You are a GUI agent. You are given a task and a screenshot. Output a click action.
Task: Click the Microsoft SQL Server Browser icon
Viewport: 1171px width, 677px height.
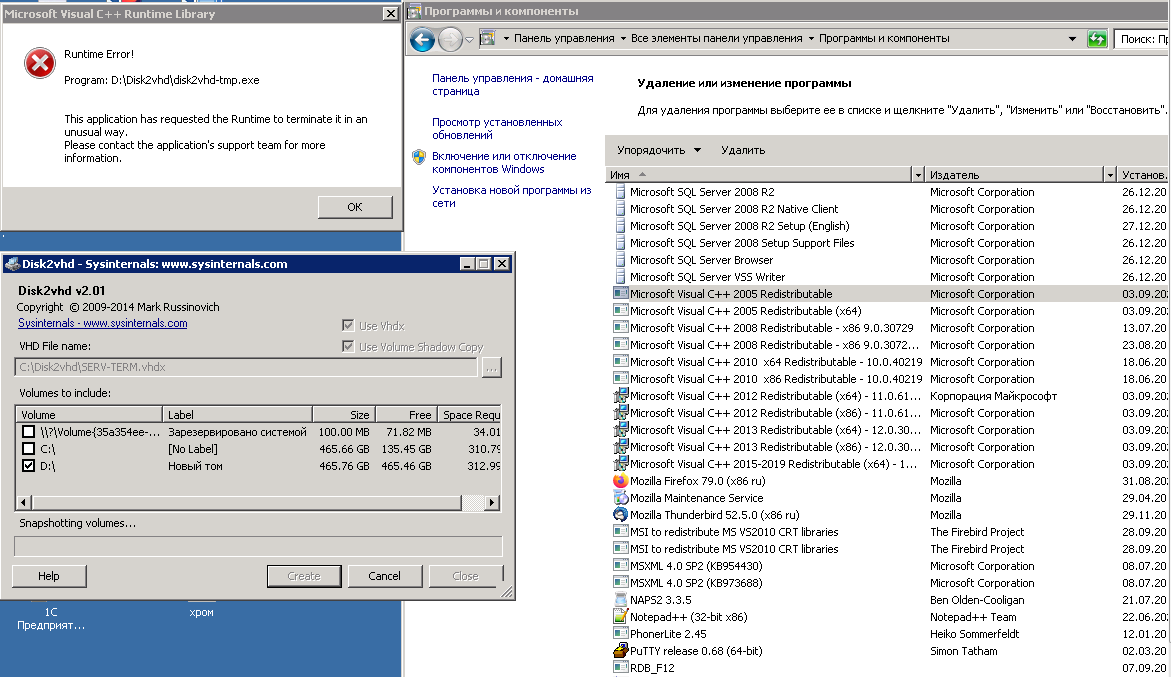pyautogui.click(x=620, y=260)
